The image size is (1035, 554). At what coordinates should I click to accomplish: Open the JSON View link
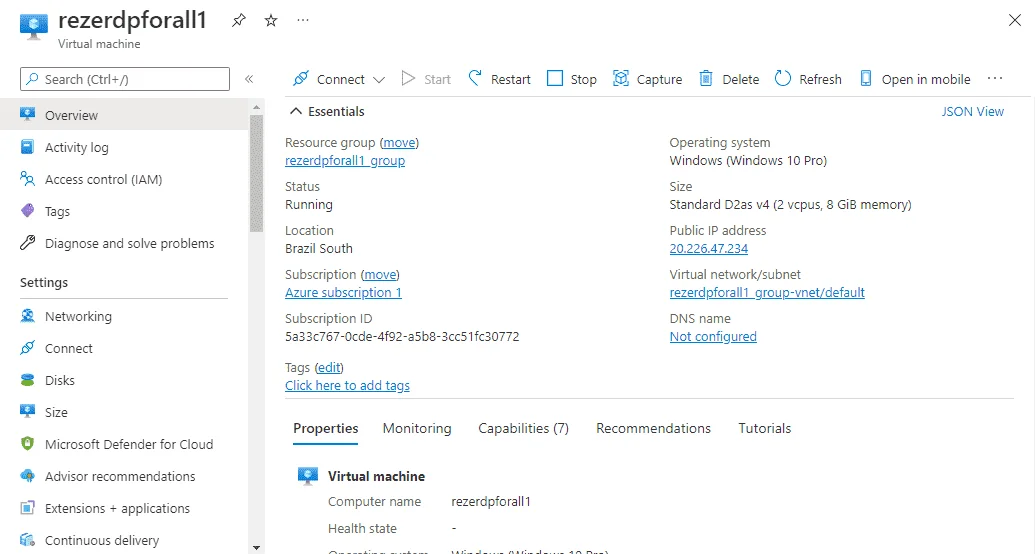pos(972,112)
